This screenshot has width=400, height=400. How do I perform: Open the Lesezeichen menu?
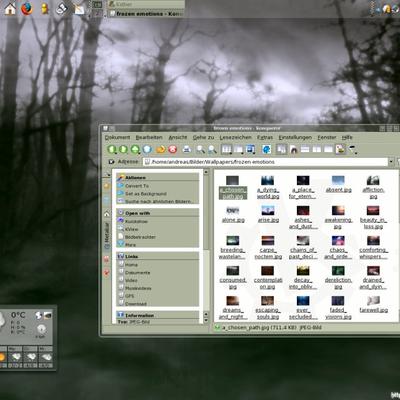pyautogui.click(x=235, y=137)
